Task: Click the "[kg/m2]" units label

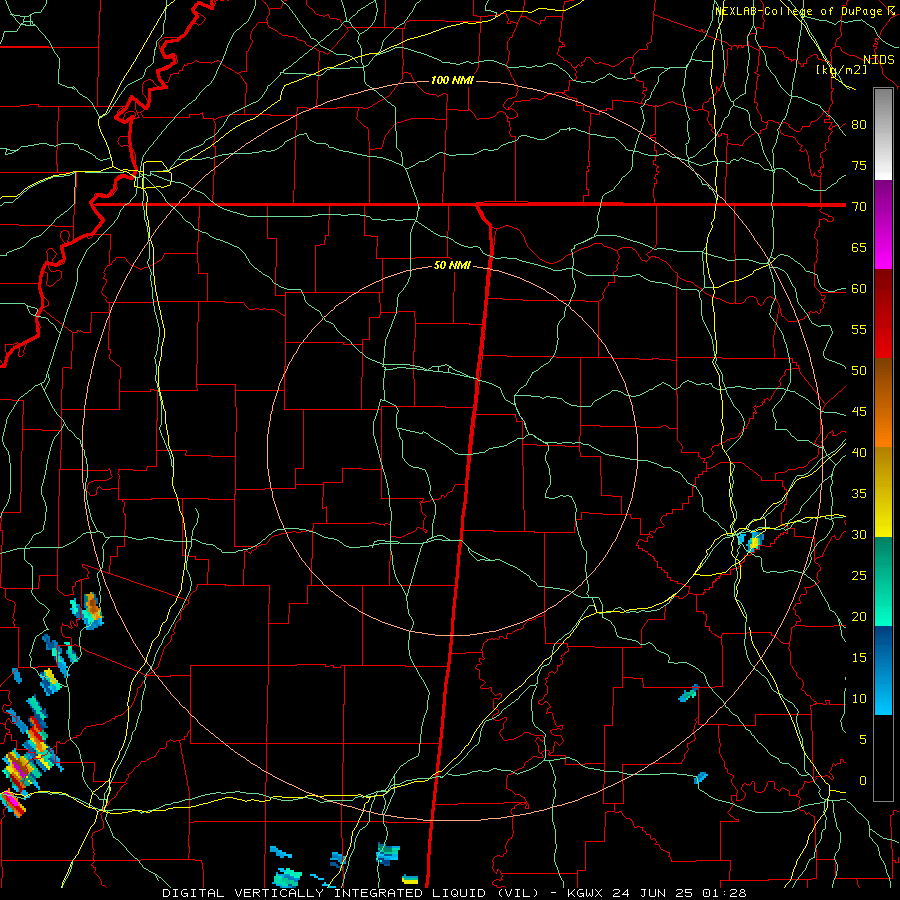Action: 841,70
